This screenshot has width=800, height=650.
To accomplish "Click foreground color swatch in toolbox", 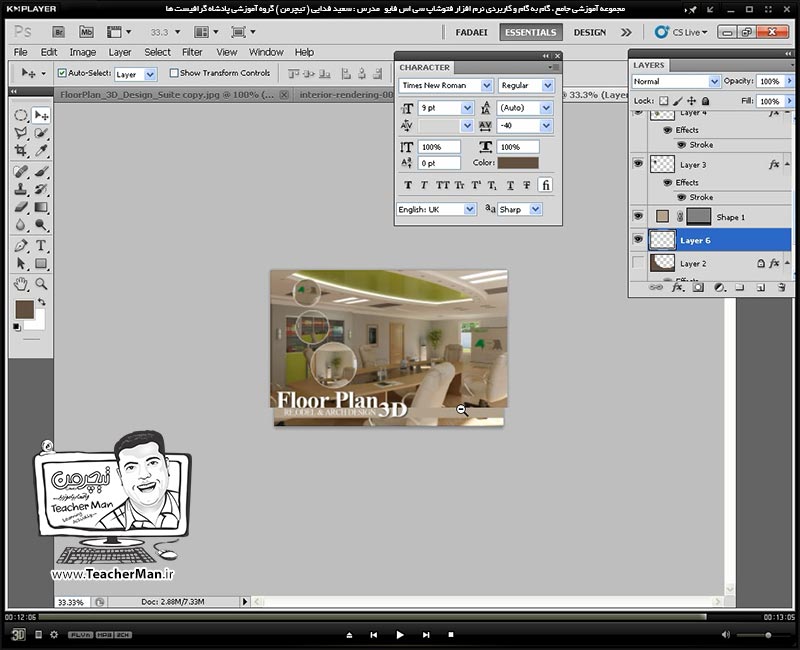I will (x=24, y=309).
